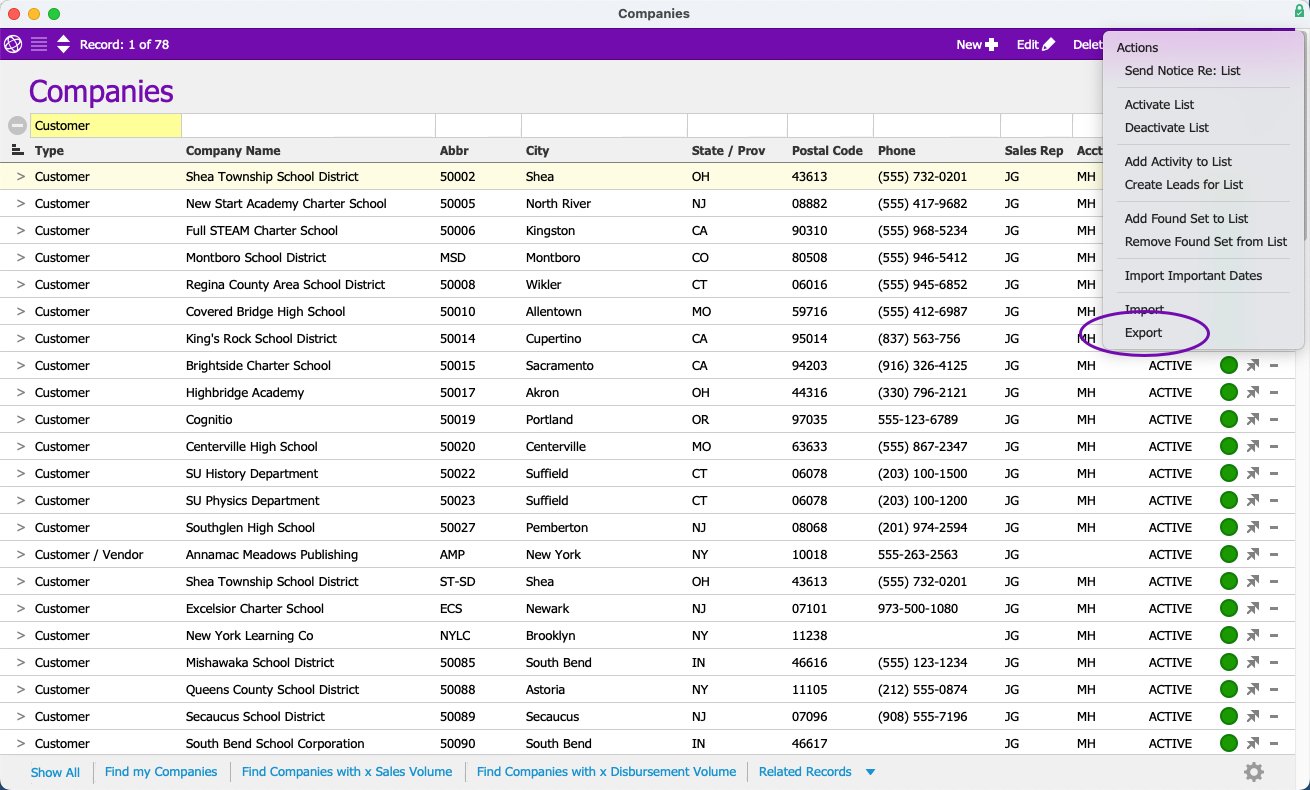Select Deactivate List in the Actions menu
This screenshot has width=1310, height=790.
coord(1167,128)
